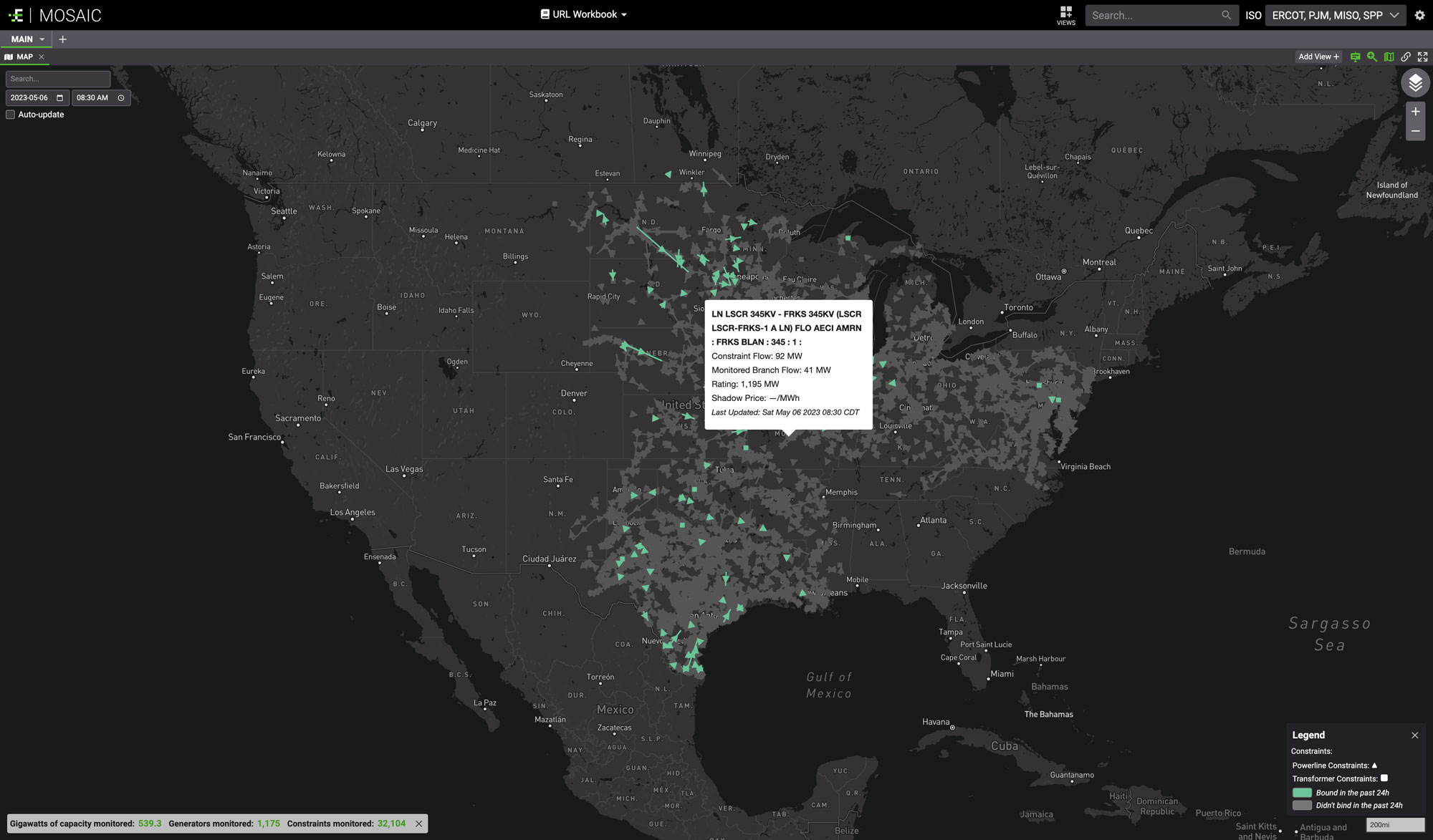Image resolution: width=1433 pixels, height=840 pixels.
Task: Click the Mosaic logo icon
Action: pos(16,15)
